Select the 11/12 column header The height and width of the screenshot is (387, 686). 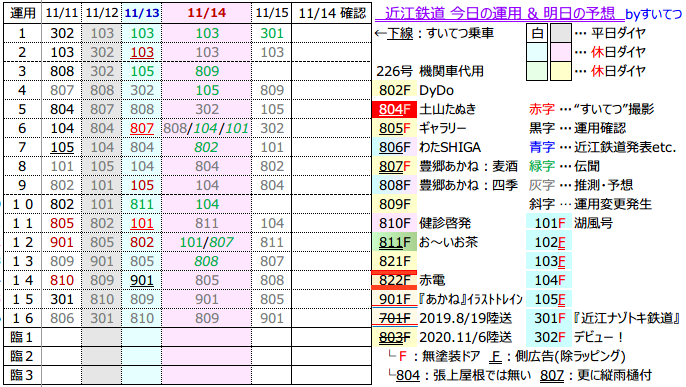(x=102, y=13)
